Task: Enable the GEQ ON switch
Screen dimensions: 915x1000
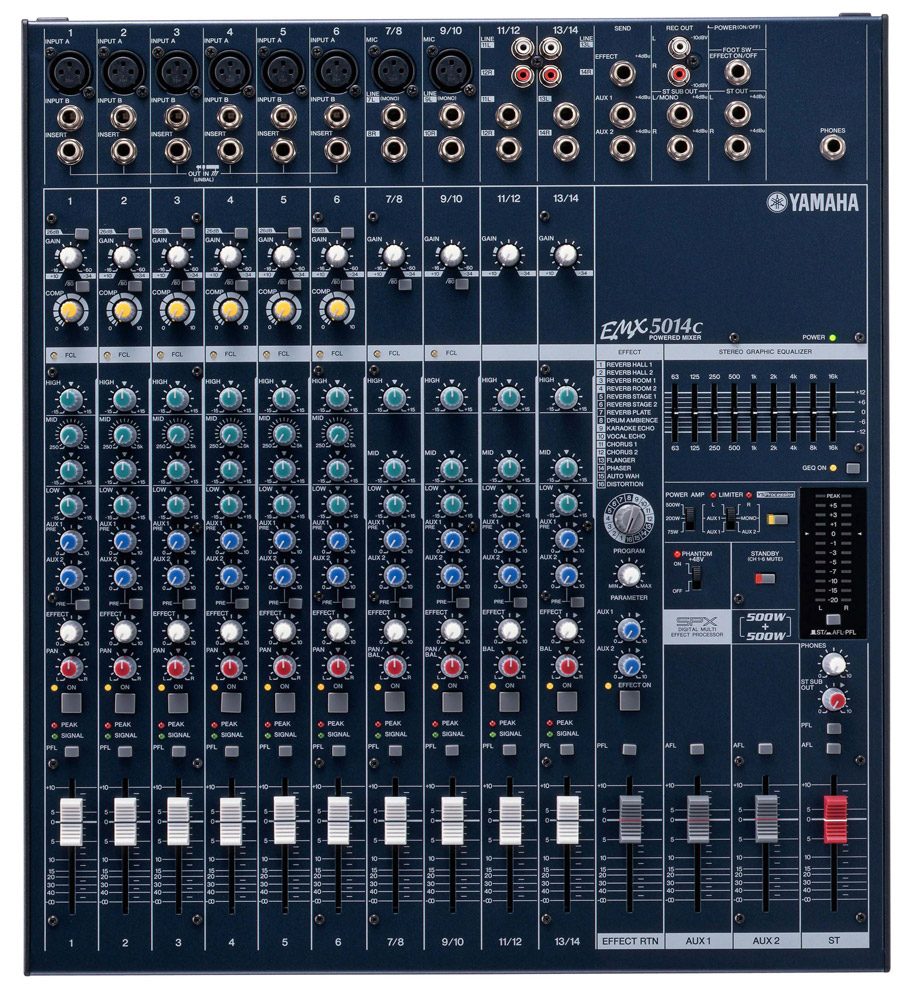Action: tap(853, 468)
